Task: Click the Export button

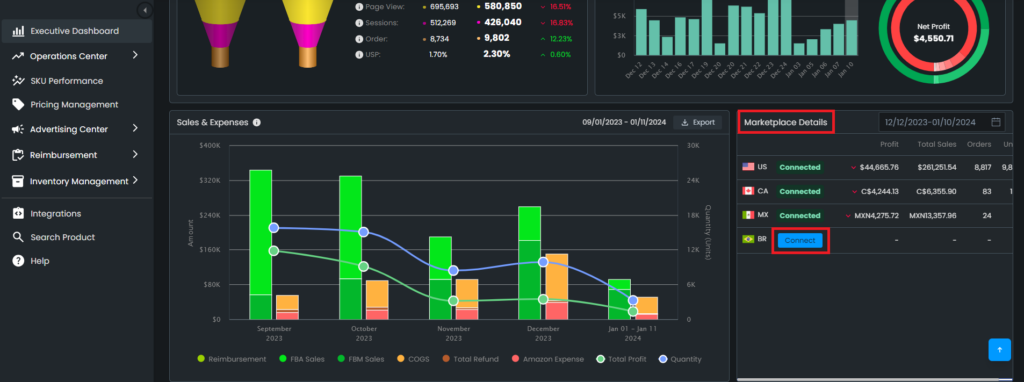Action: (697, 122)
